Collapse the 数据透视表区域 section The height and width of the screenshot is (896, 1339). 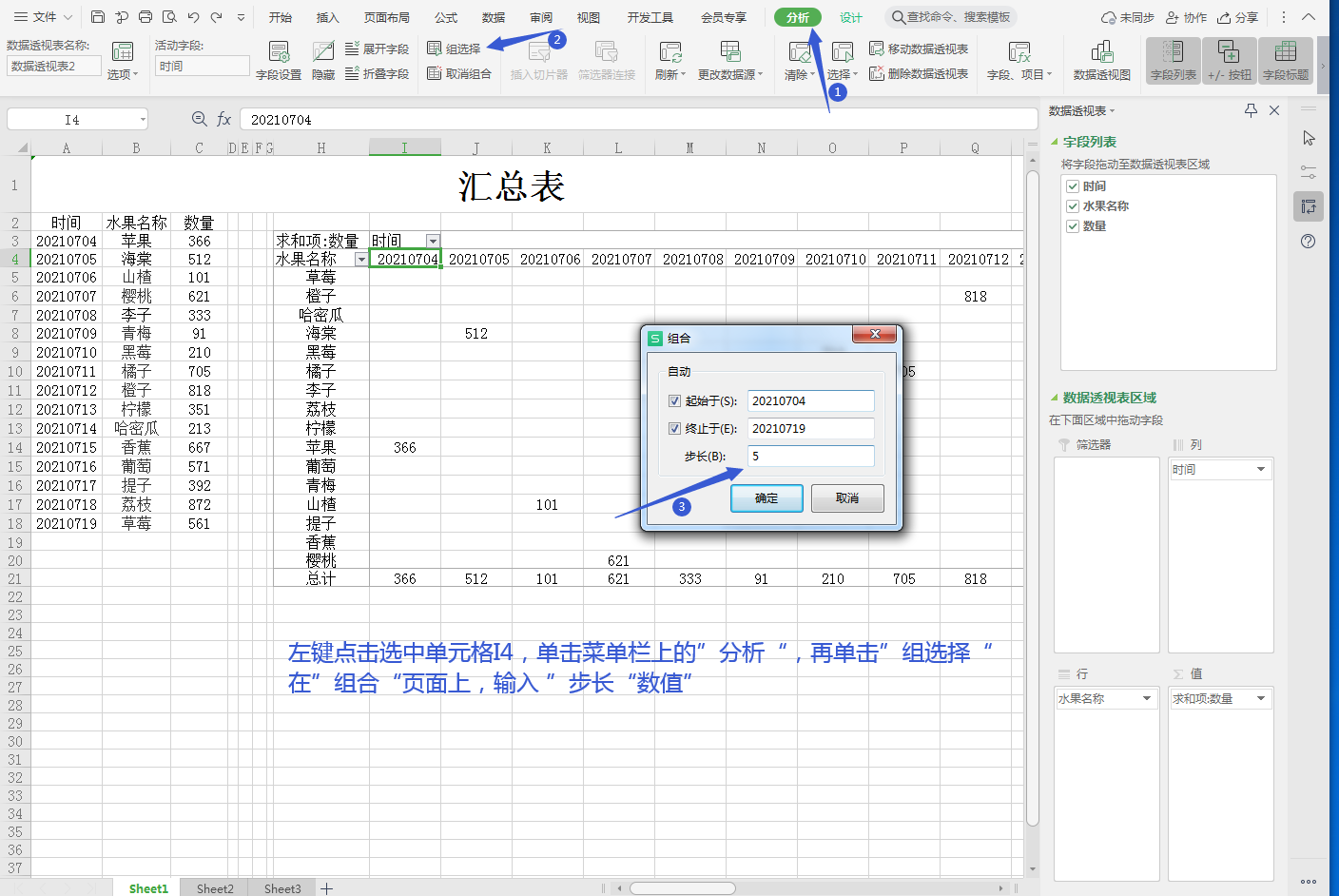pyautogui.click(x=1054, y=398)
